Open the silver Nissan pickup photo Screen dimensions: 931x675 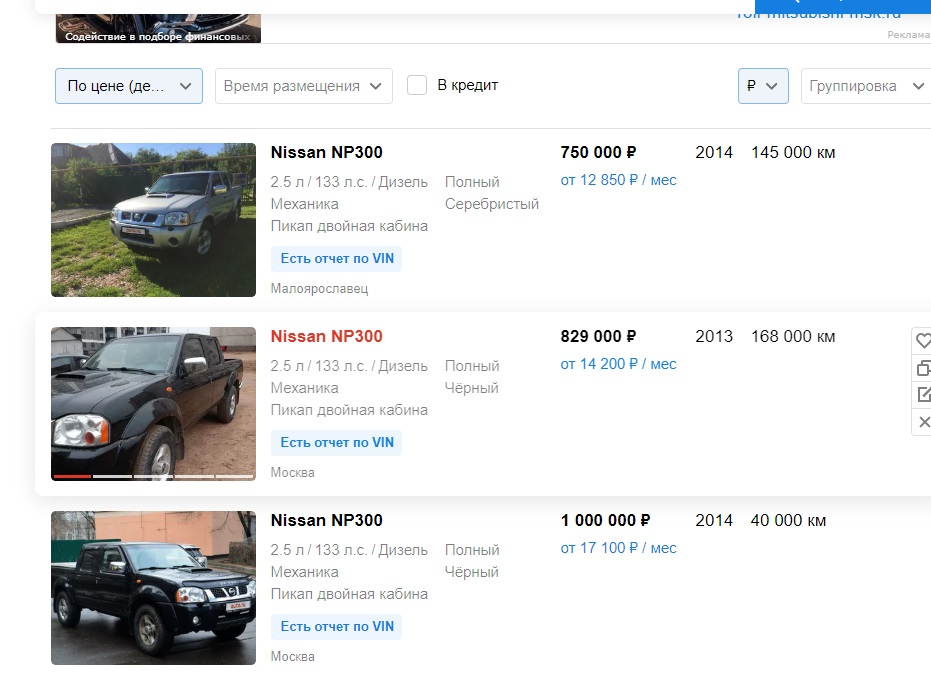(x=153, y=220)
